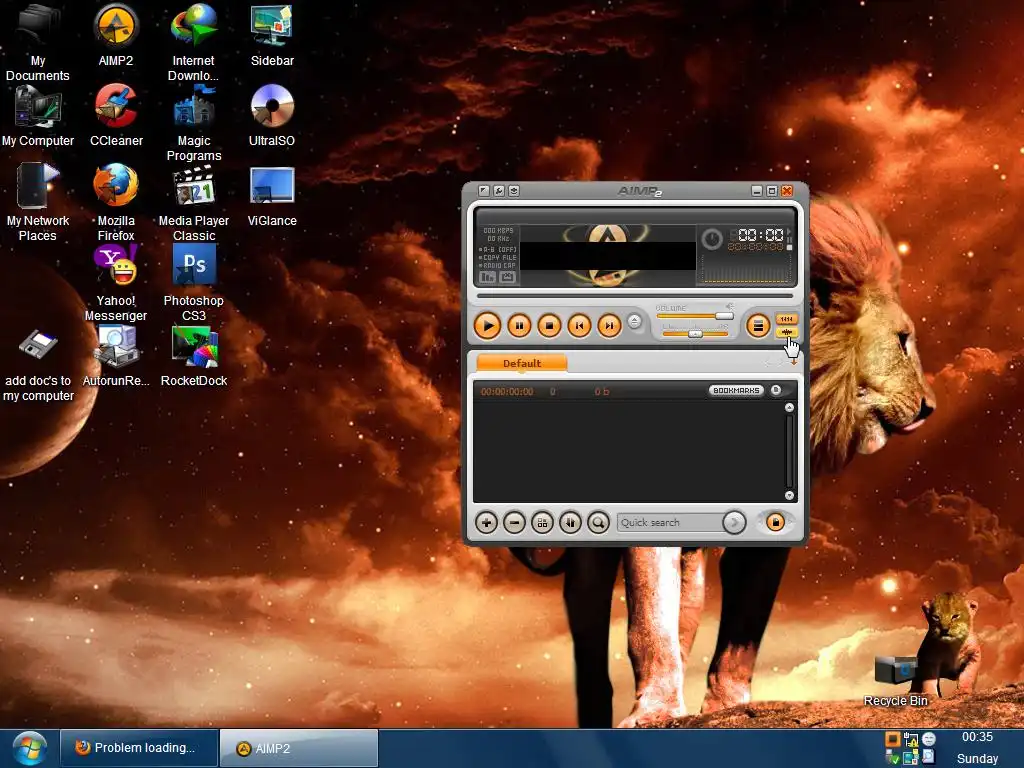Click the 00:35 system tray clock
The image size is (1024, 768).
click(977, 737)
